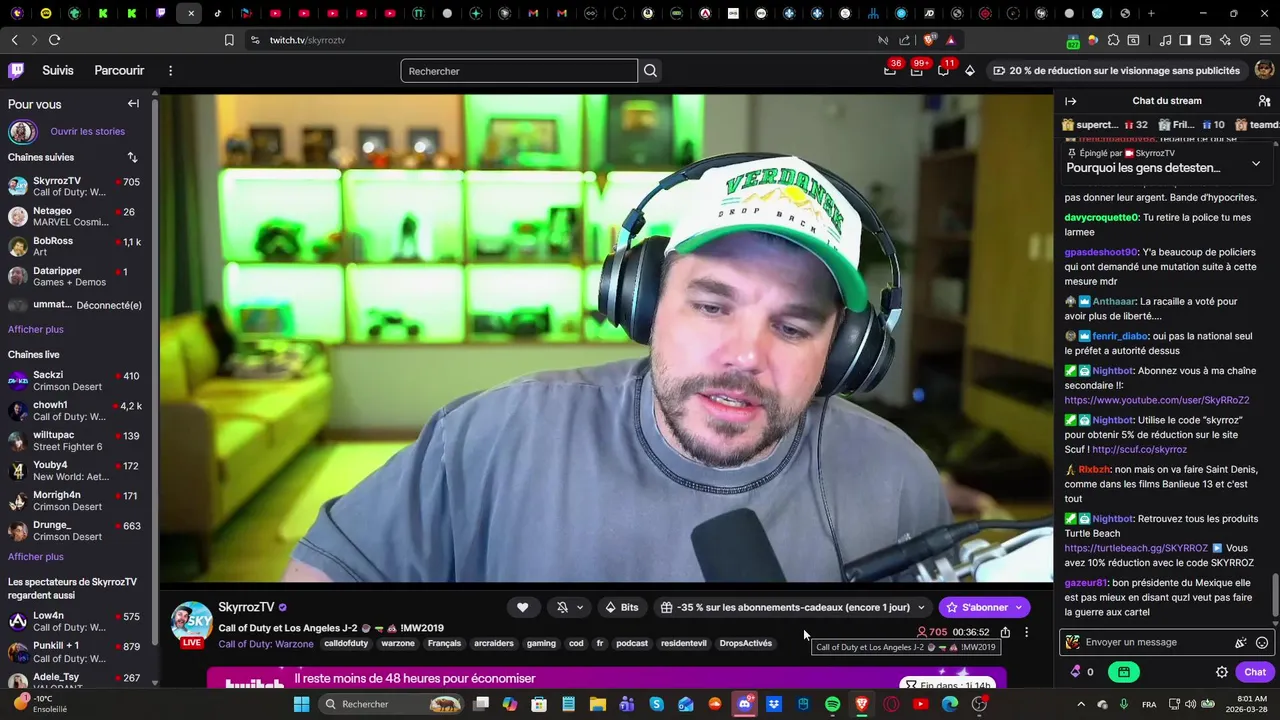Screen dimensions: 1280x720
Task: Open the Twitch home logo
Action: [16, 70]
